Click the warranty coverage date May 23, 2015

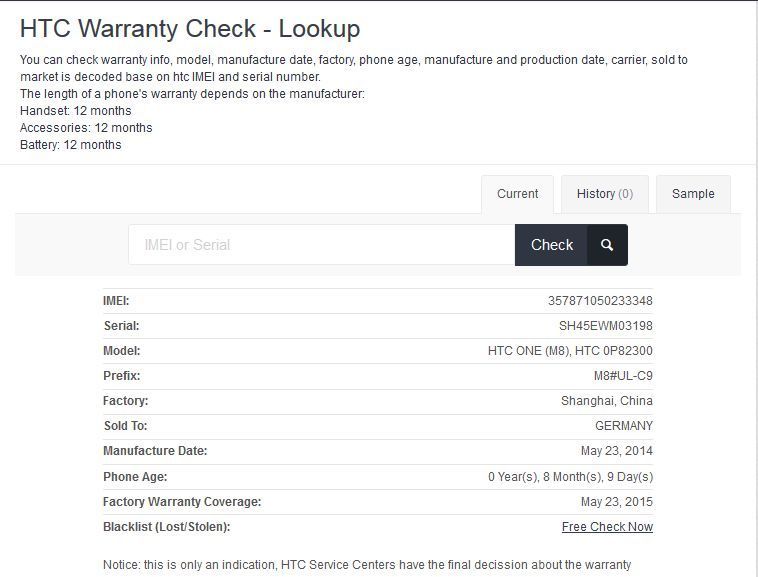(616, 502)
